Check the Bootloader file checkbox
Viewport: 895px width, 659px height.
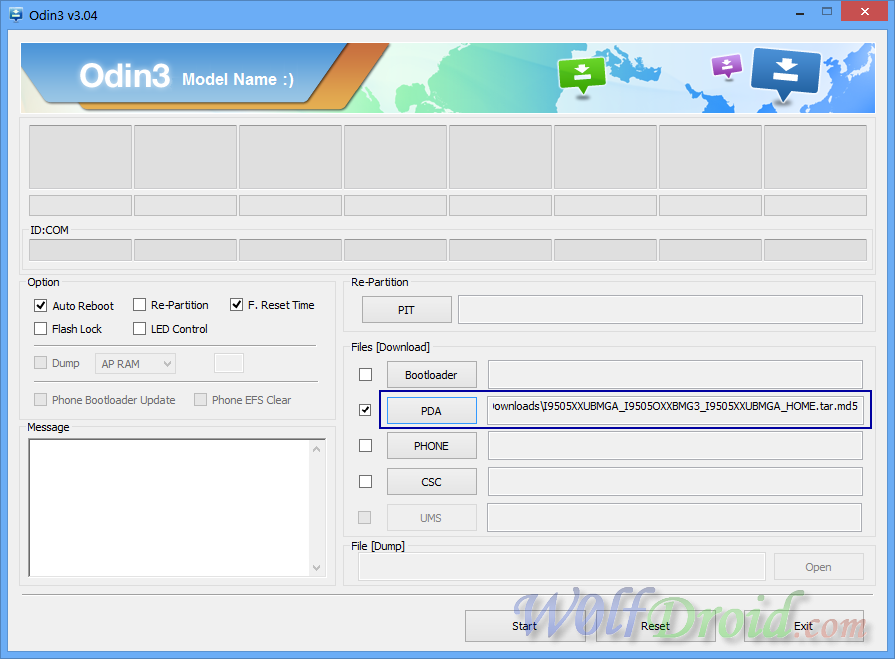(365, 375)
